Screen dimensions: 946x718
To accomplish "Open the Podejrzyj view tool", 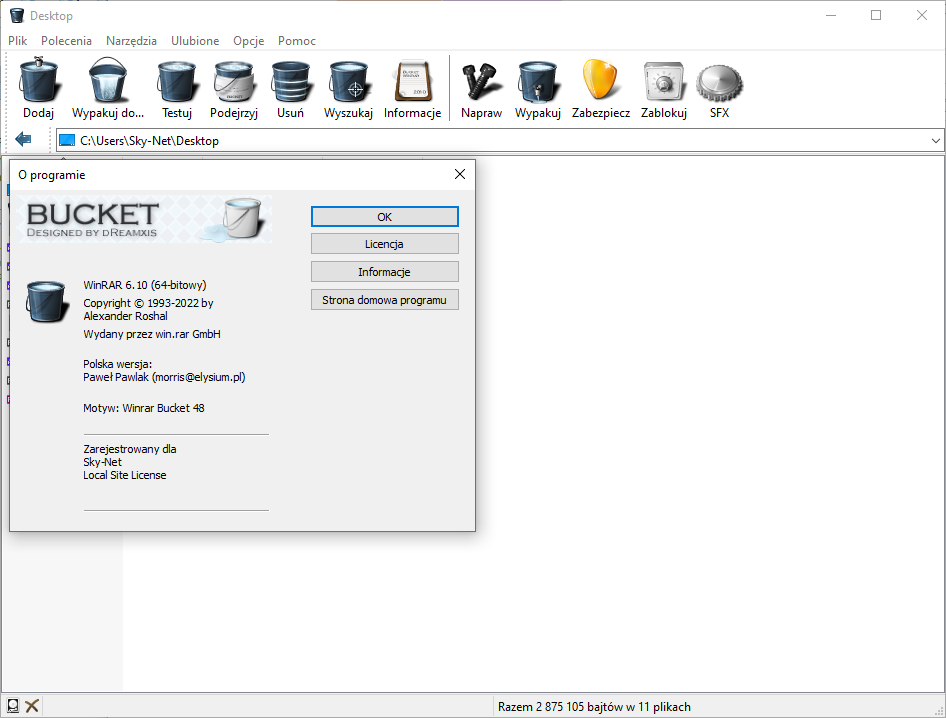I will pyautogui.click(x=234, y=81).
